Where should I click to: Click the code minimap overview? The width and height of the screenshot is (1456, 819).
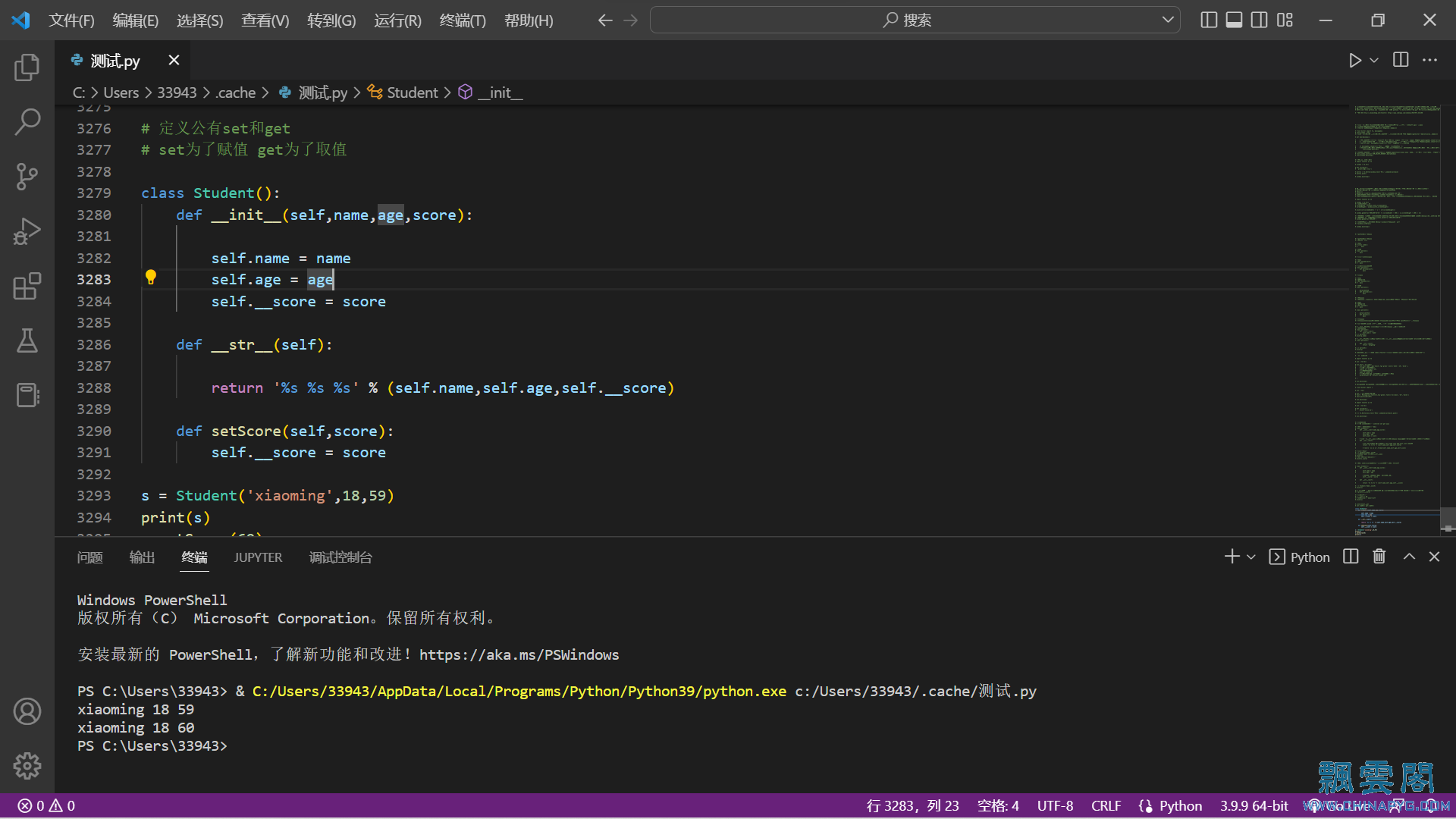[1397, 320]
